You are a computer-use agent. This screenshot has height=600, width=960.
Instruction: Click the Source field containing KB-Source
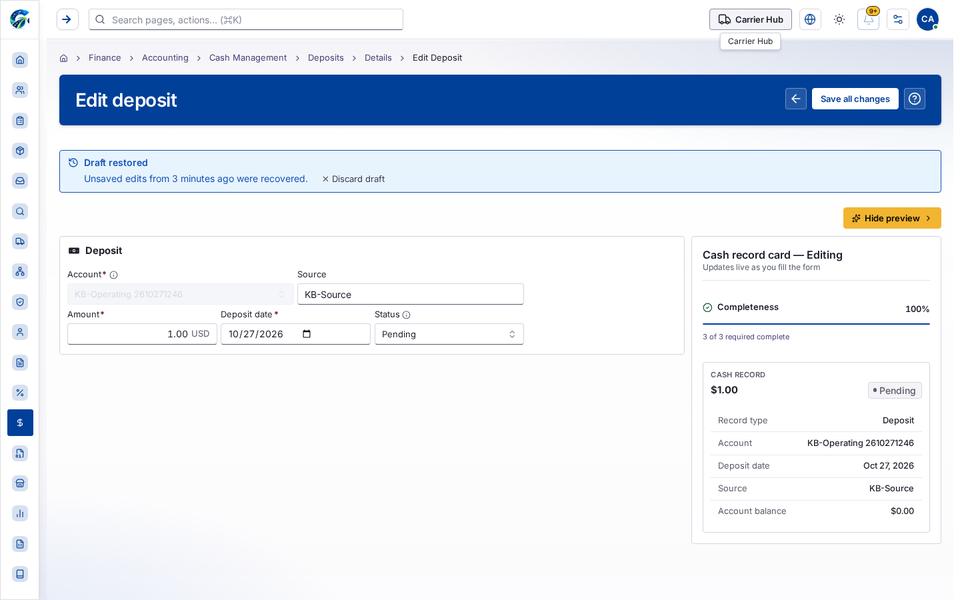pos(410,294)
